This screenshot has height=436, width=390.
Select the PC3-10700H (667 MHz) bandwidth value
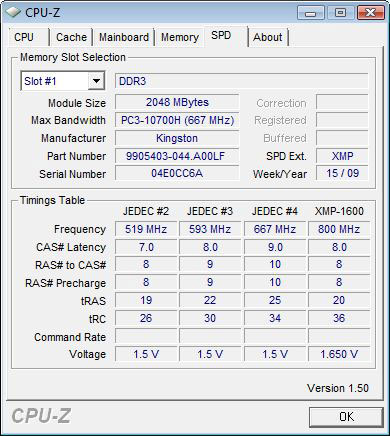point(177,120)
